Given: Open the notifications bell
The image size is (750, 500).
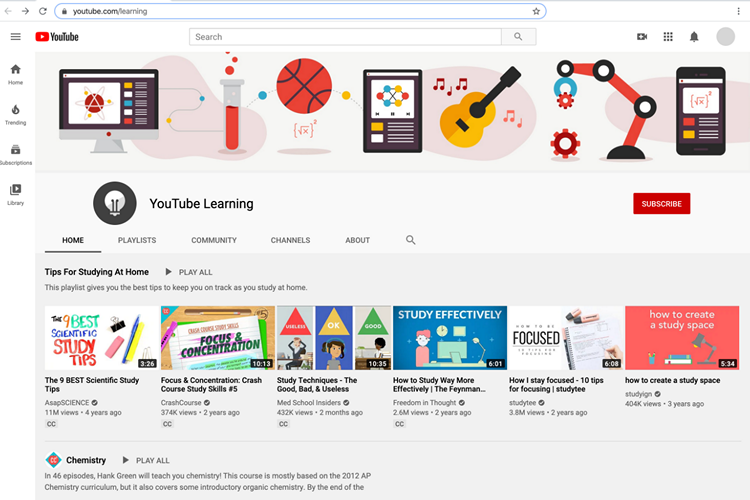Looking at the screenshot, I should click(694, 37).
